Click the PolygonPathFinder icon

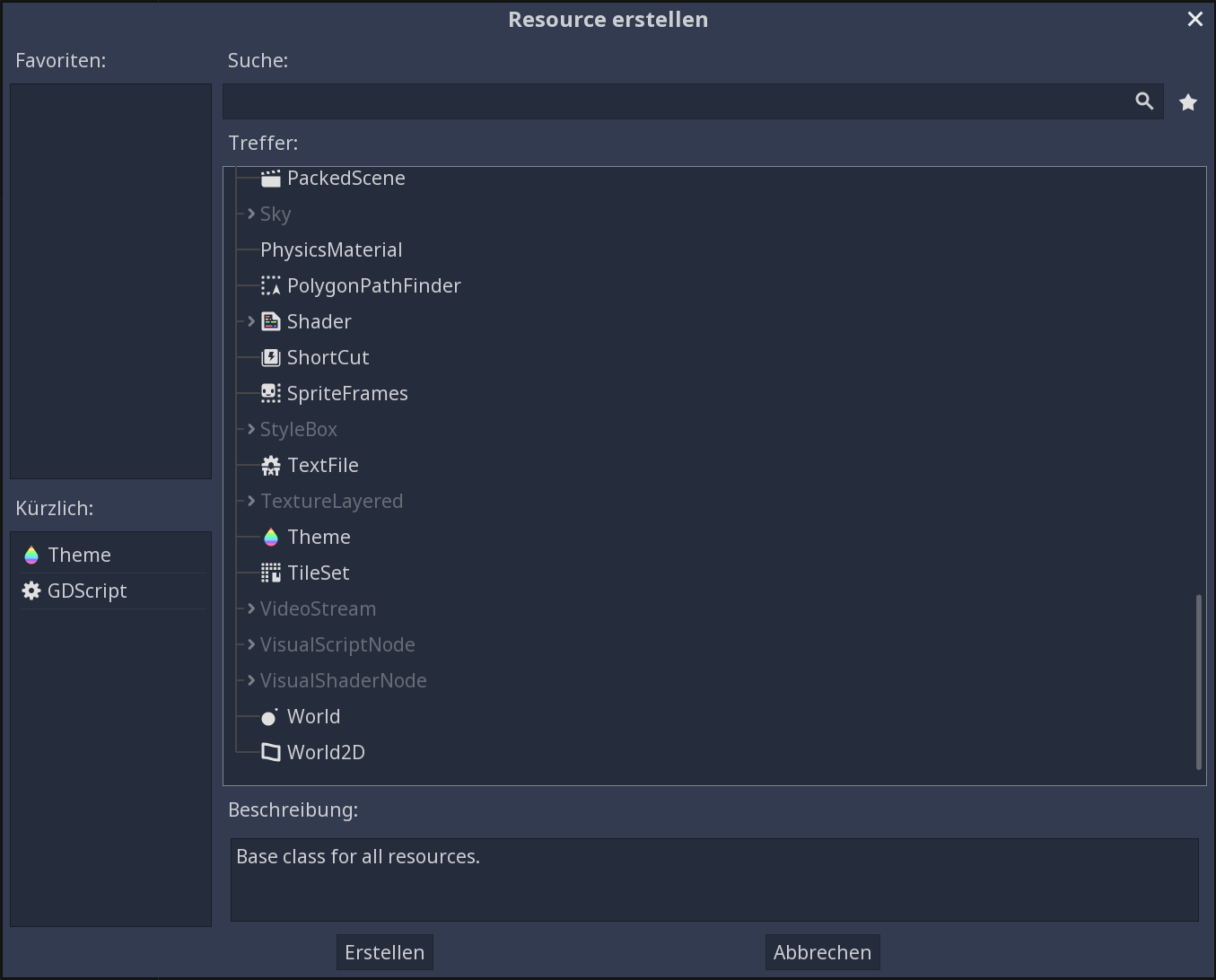271,285
